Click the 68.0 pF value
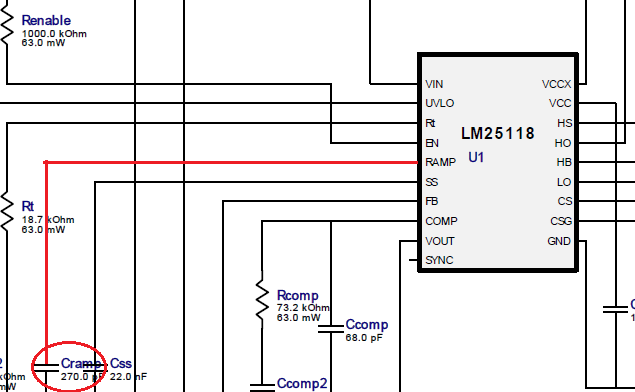The width and height of the screenshot is (635, 392). click(364, 337)
